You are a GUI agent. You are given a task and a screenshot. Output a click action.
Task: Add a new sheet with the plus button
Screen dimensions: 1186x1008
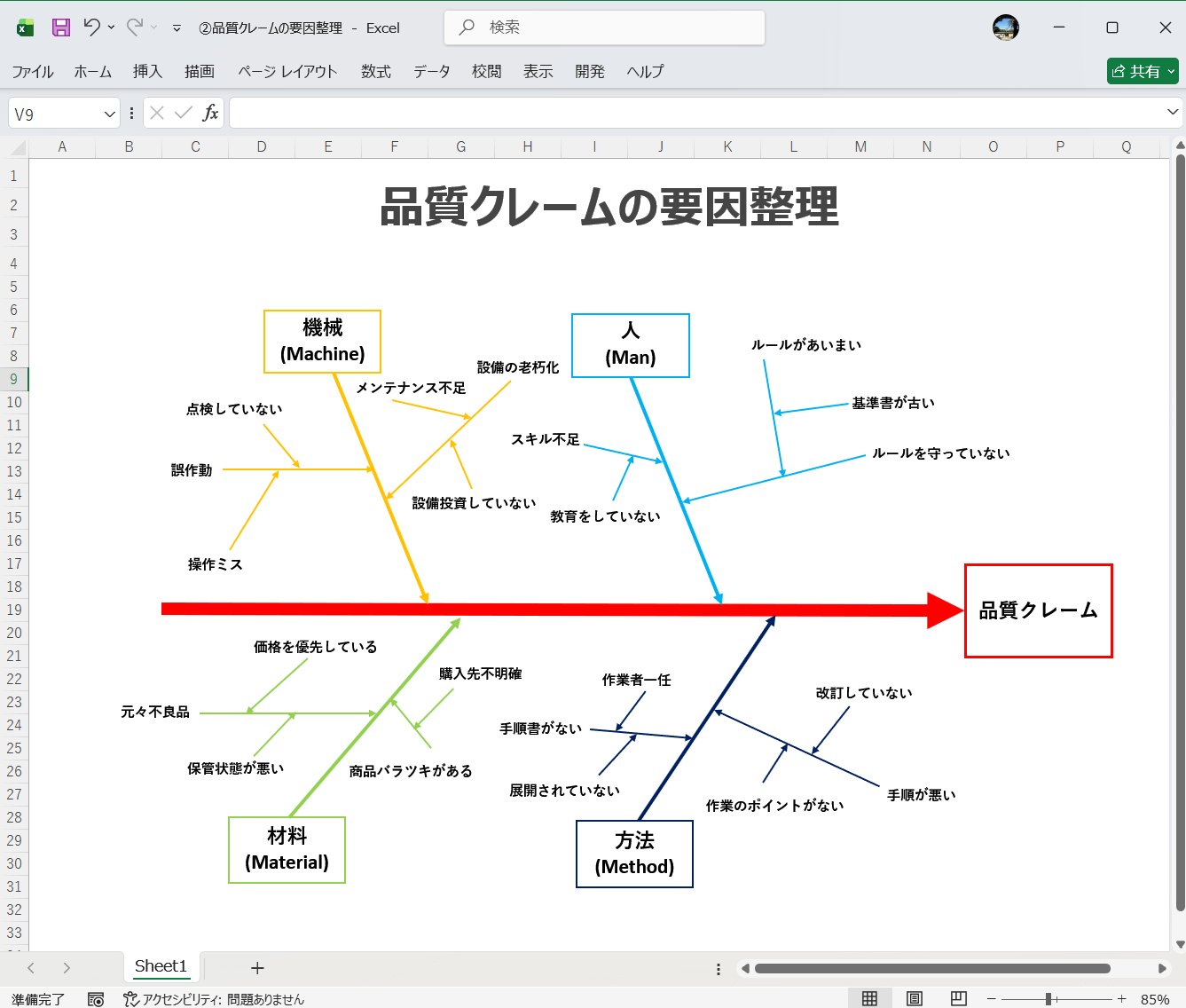tap(257, 967)
